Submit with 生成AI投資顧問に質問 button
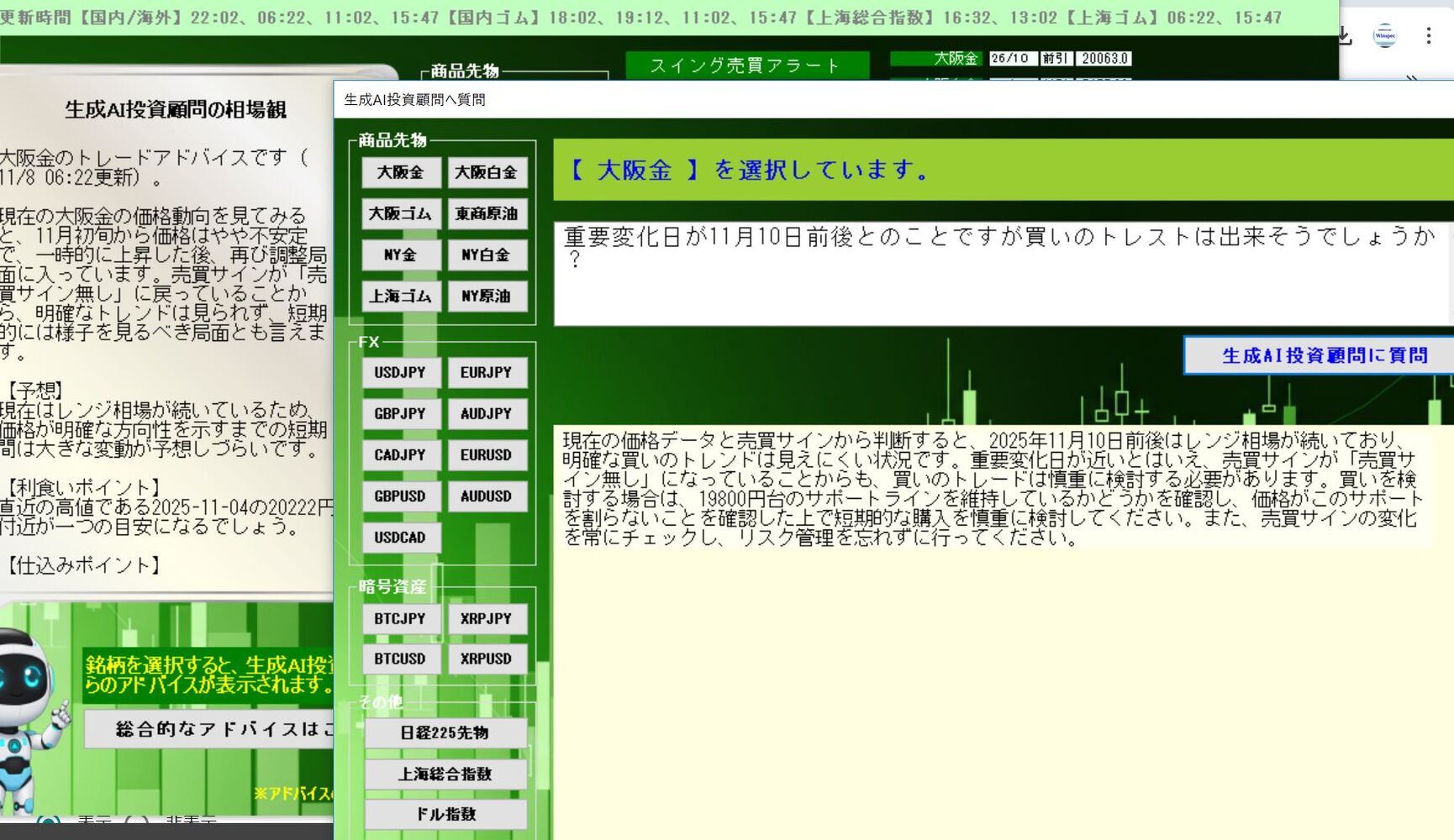Screen dimensions: 1454x840 click(1320, 355)
